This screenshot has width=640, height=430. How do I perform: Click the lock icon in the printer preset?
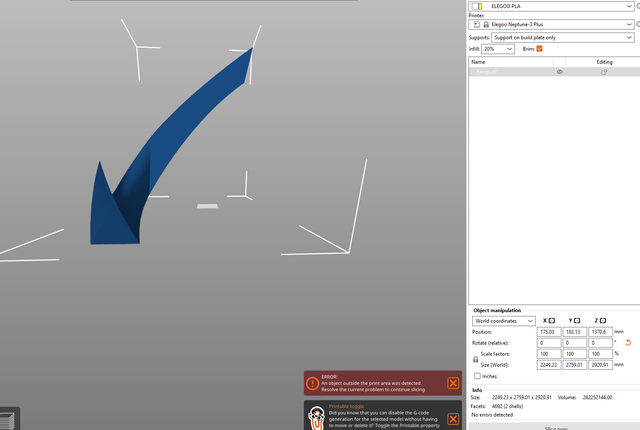(486, 24)
